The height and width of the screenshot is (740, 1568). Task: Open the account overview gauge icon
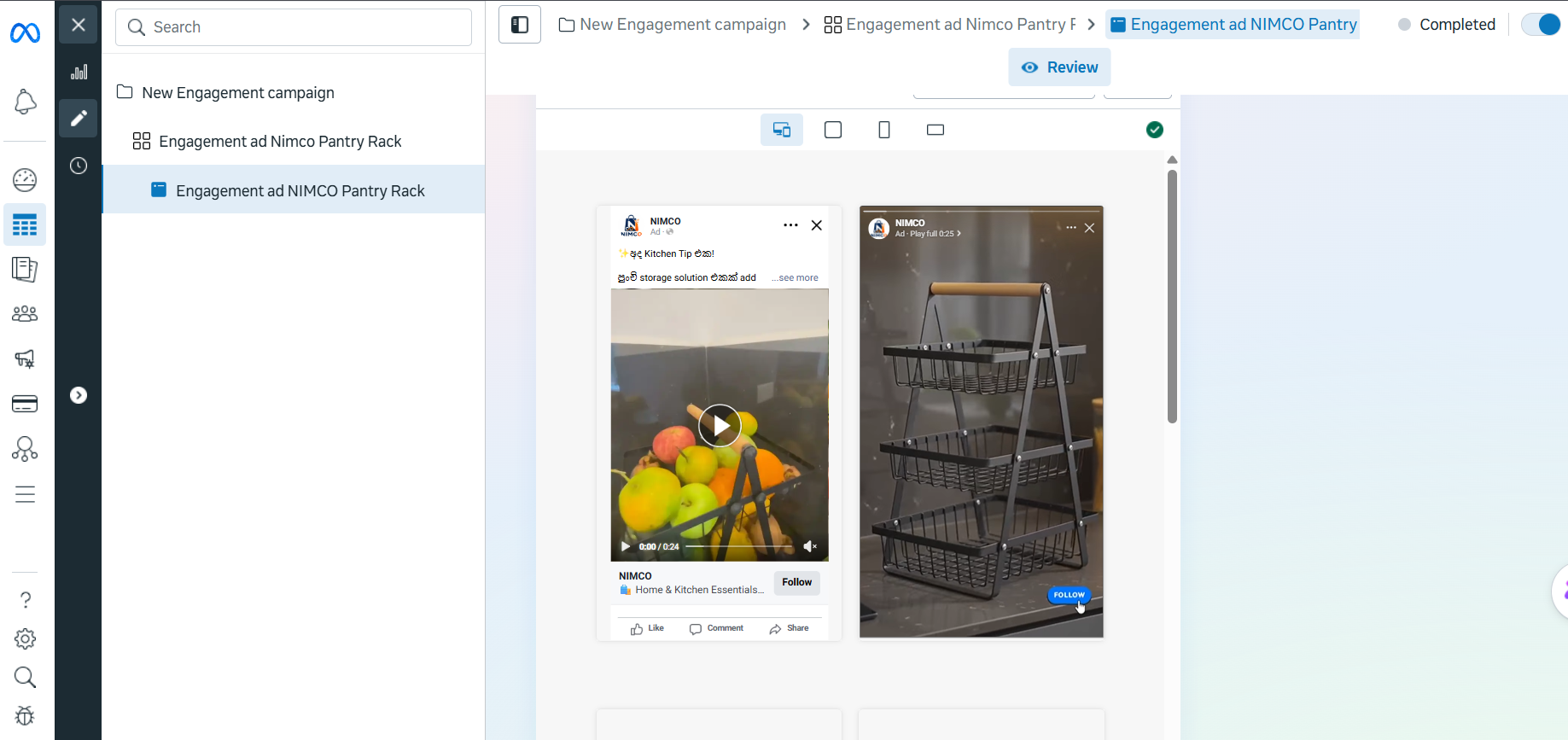pyautogui.click(x=25, y=180)
